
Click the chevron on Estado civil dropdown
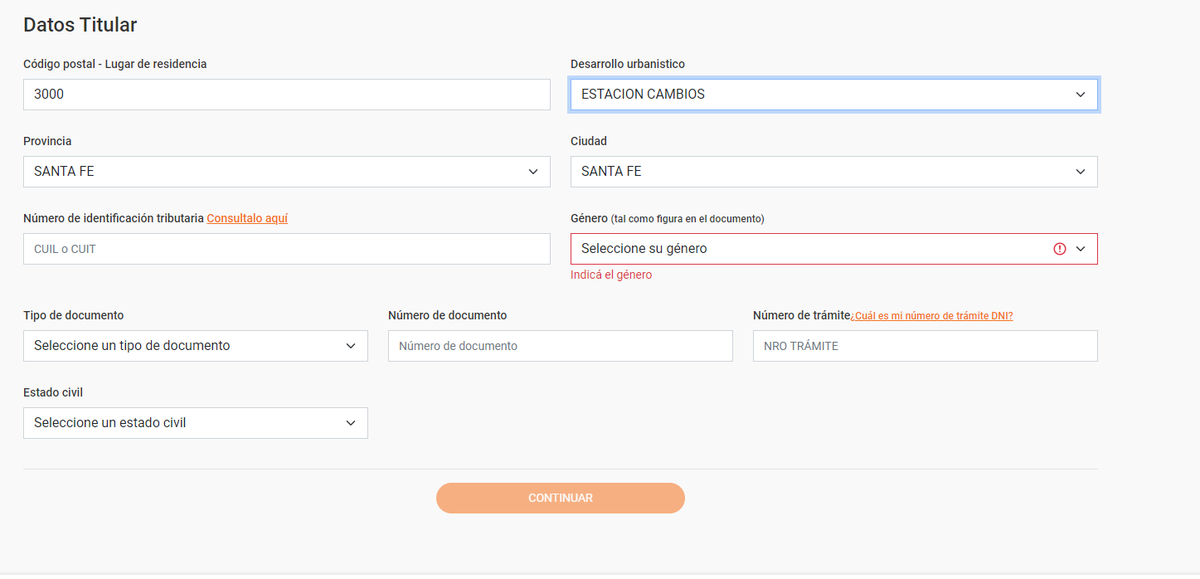coord(352,422)
